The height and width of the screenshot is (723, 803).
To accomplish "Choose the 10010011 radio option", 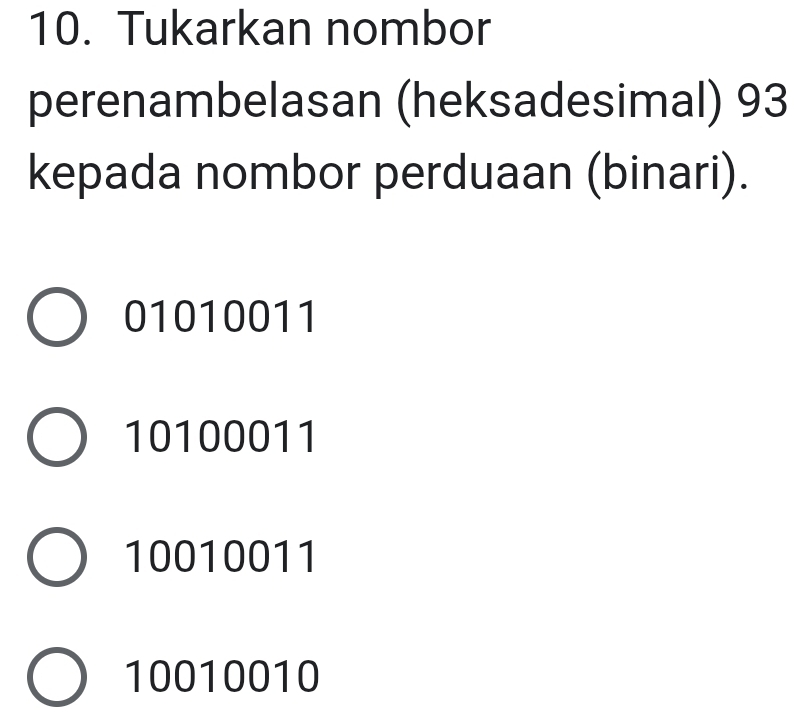I will click(57, 557).
